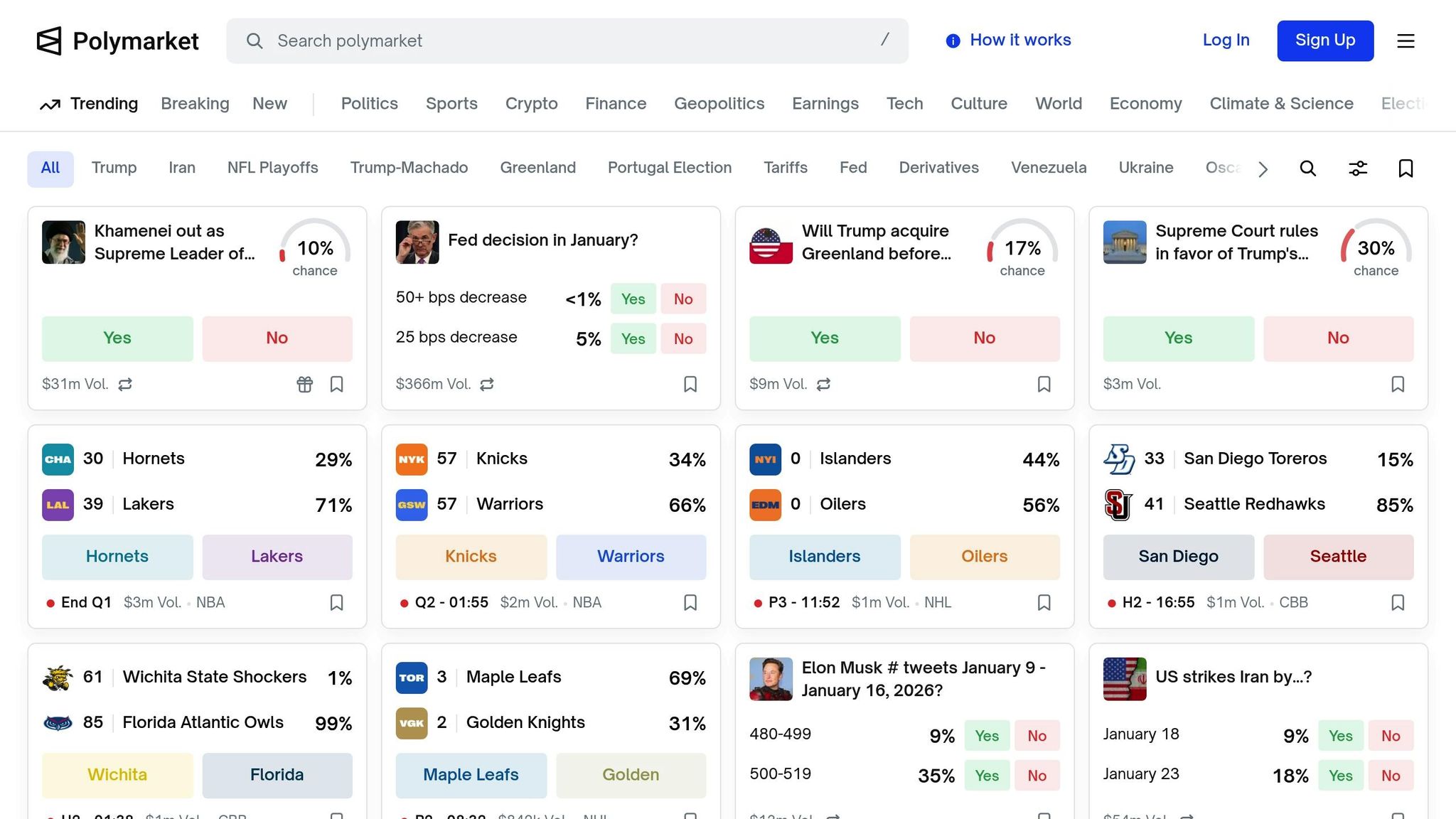Bookmark the Hornets vs Lakers market
Image resolution: width=1456 pixels, height=819 pixels.
tap(336, 603)
